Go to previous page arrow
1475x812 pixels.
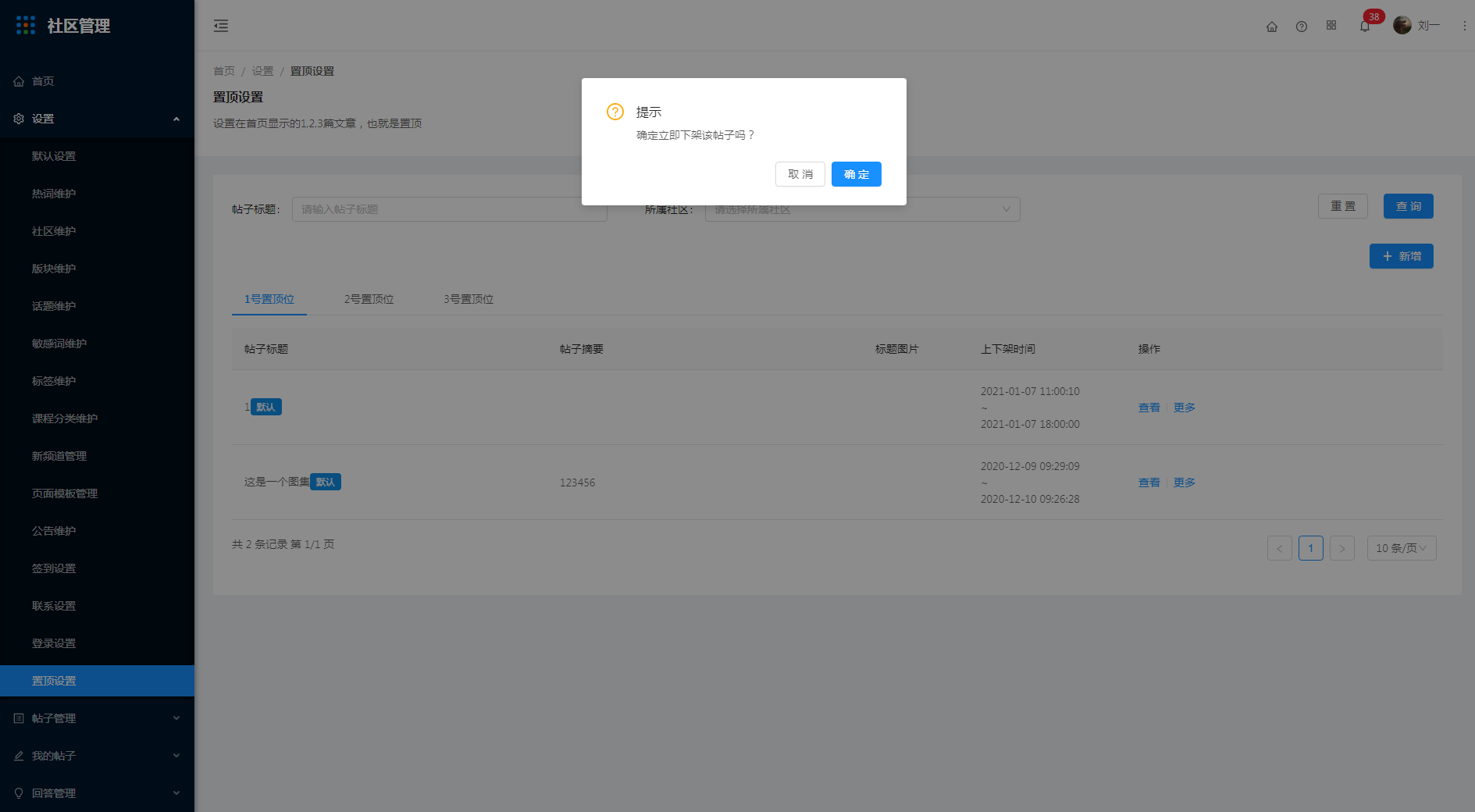(1280, 548)
